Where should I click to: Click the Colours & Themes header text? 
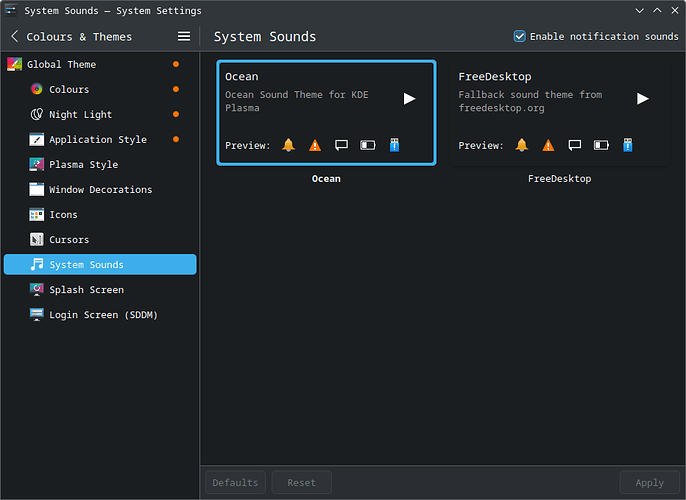(79, 37)
